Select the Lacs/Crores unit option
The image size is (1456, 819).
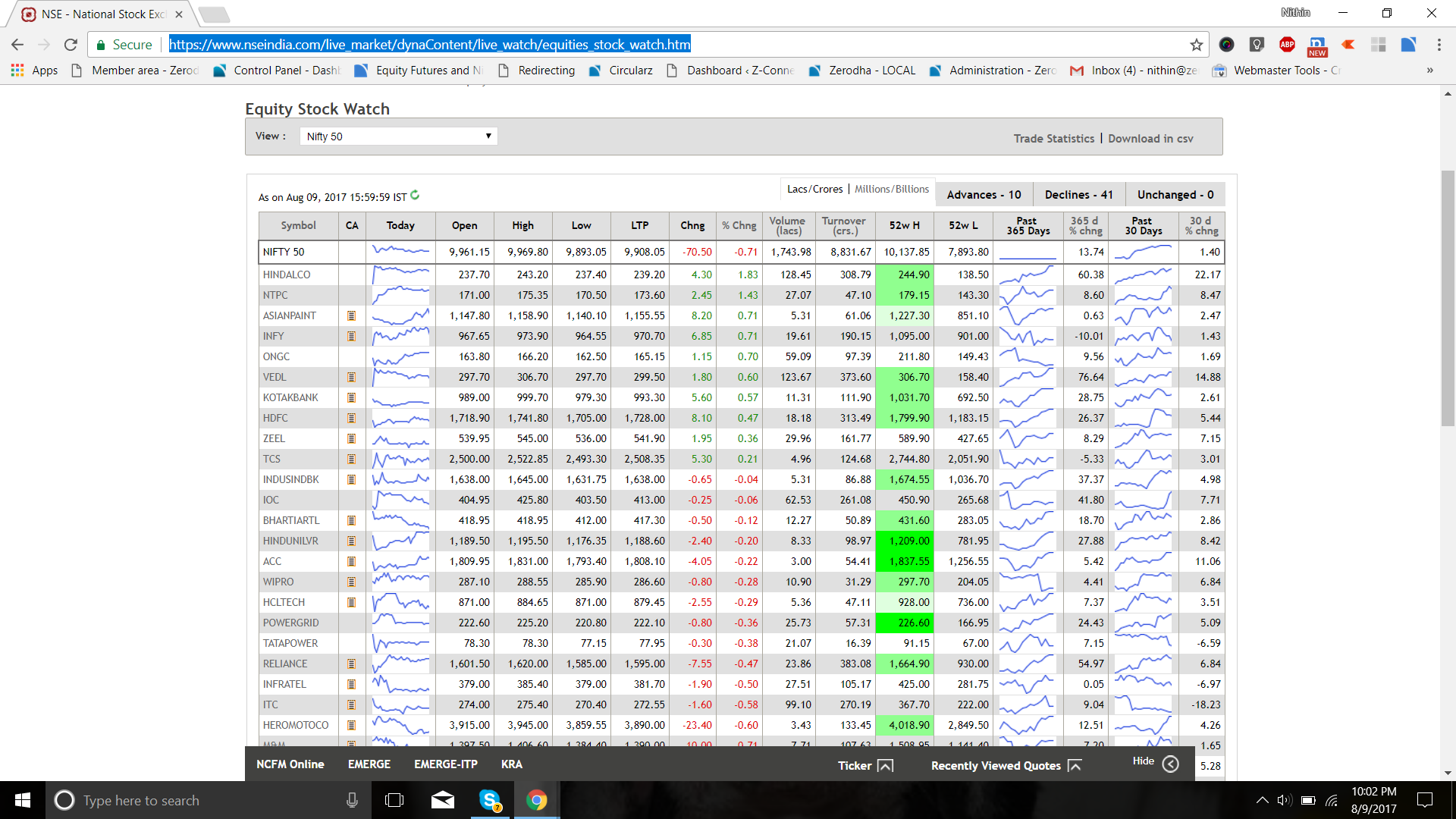814,188
